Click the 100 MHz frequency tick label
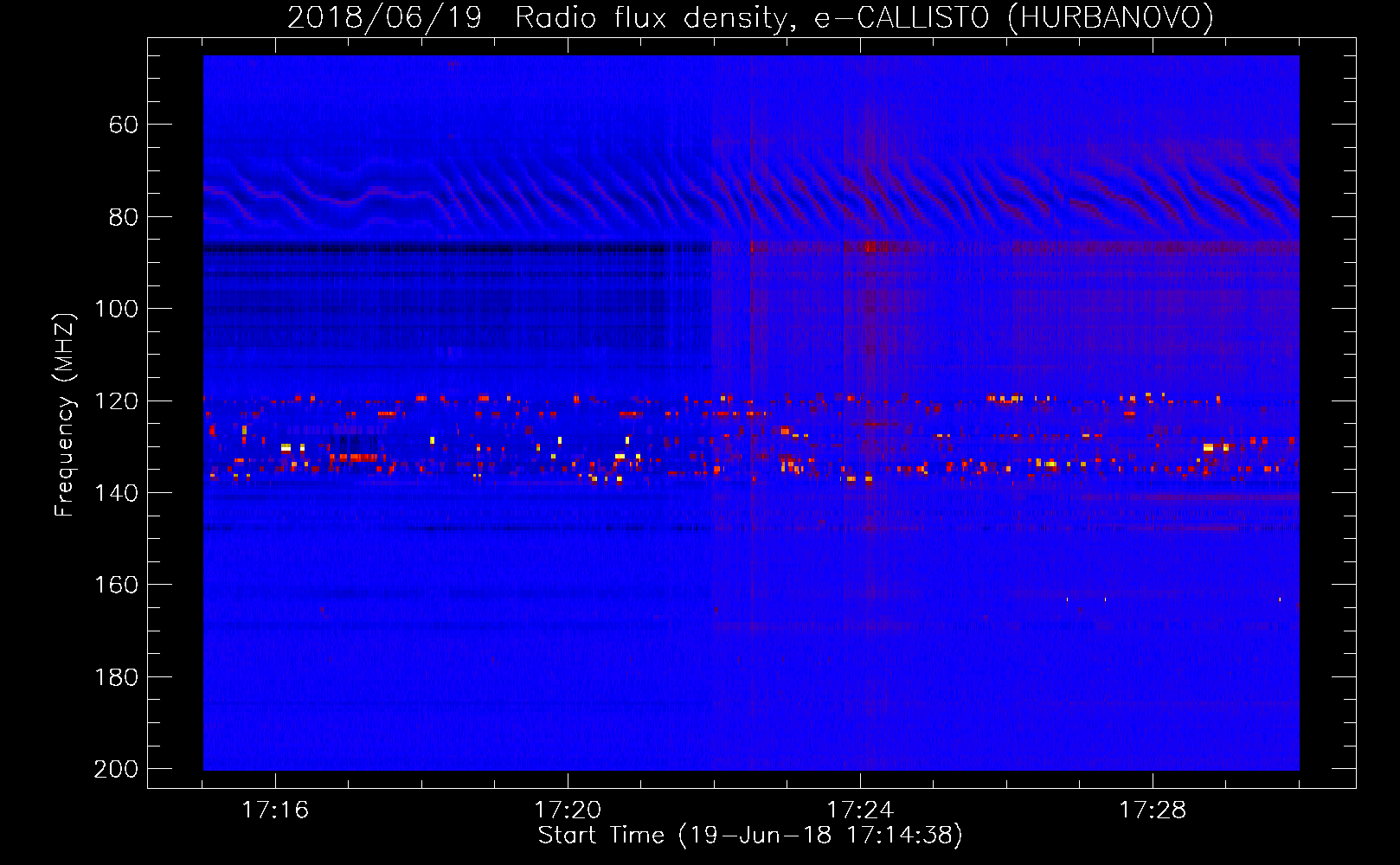1400x865 pixels. pyautogui.click(x=116, y=309)
